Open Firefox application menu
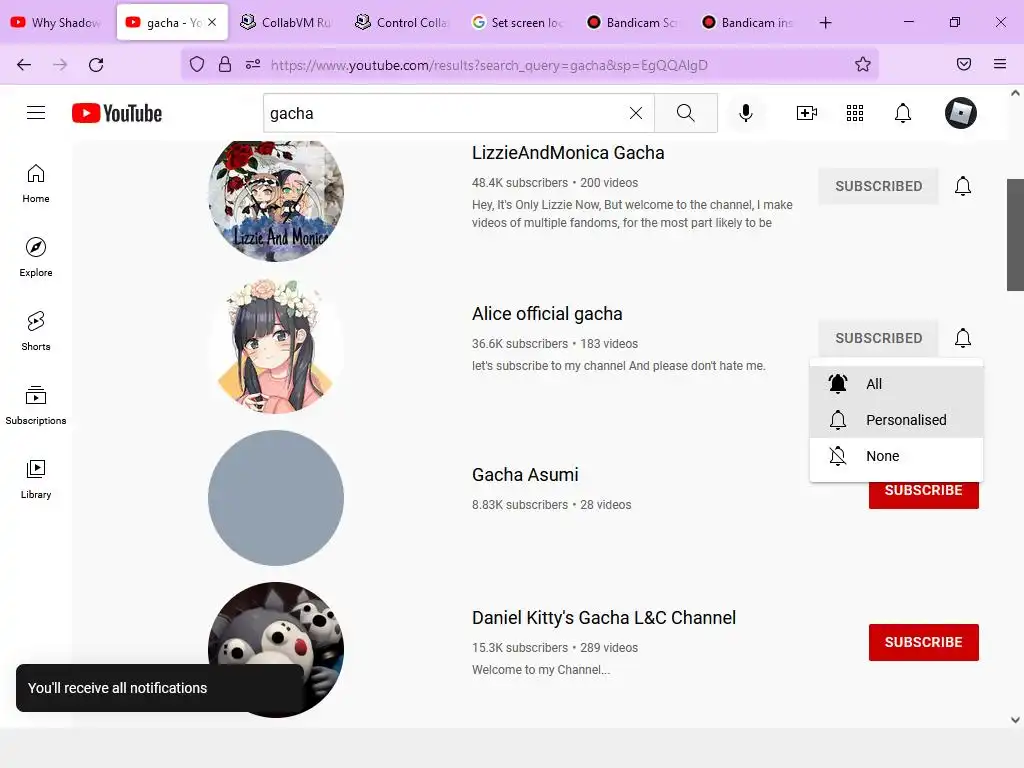 coord(1000,64)
